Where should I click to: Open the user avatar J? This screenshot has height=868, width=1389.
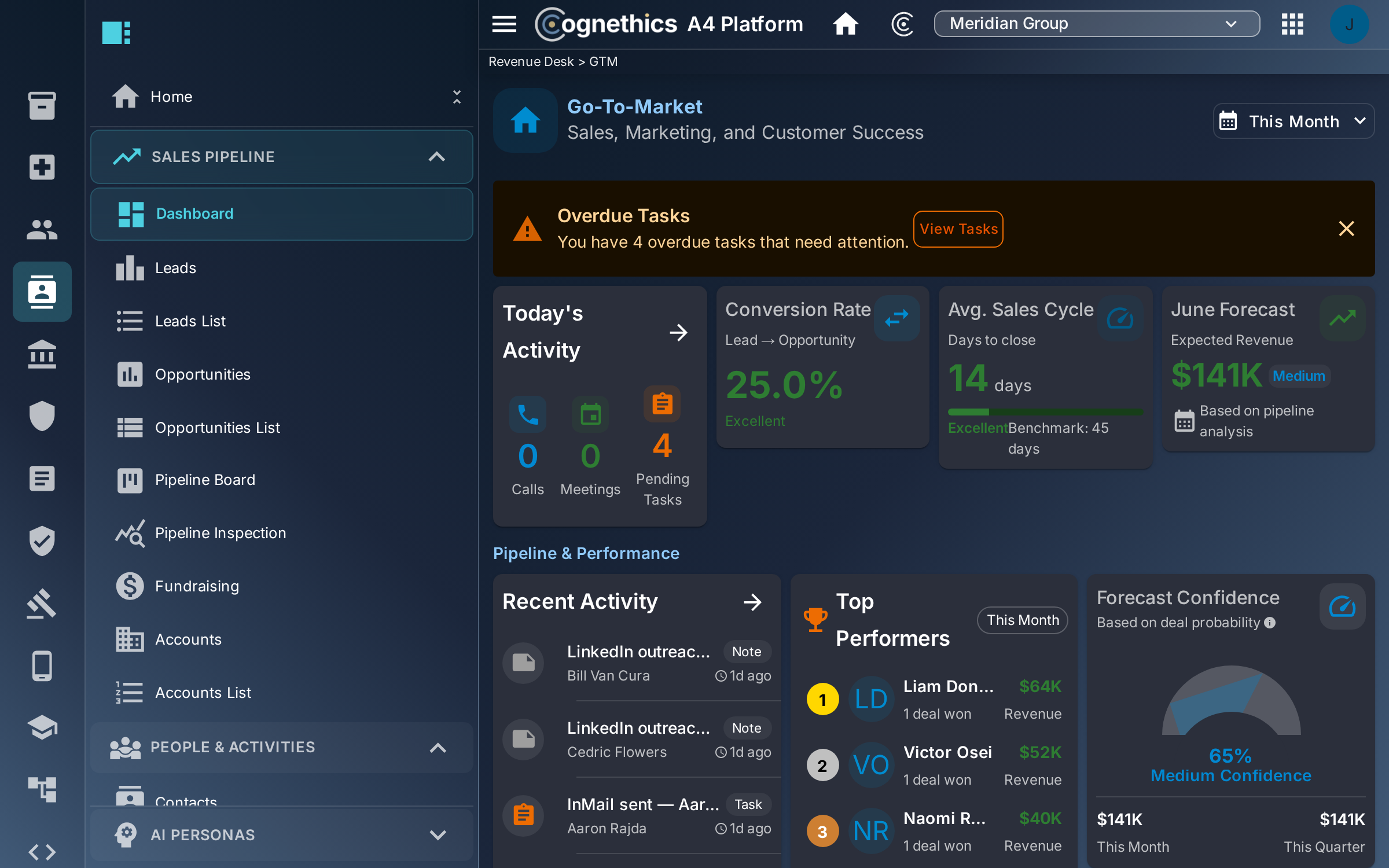click(1350, 24)
